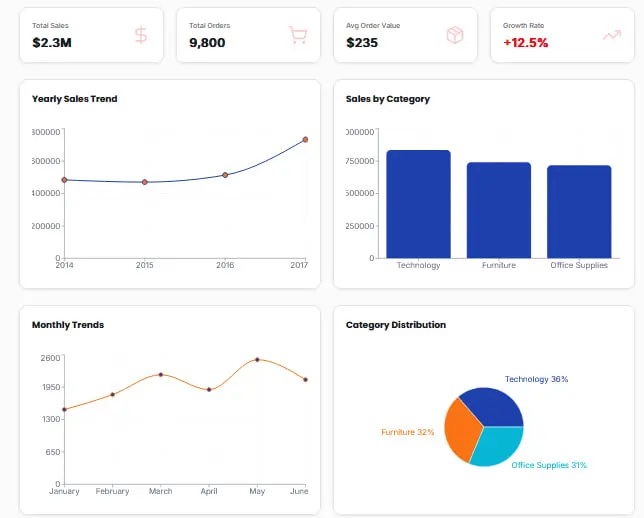Viewport: 644px width, 518px height.
Task: Click the Total Sales card label
Action: point(51,25)
